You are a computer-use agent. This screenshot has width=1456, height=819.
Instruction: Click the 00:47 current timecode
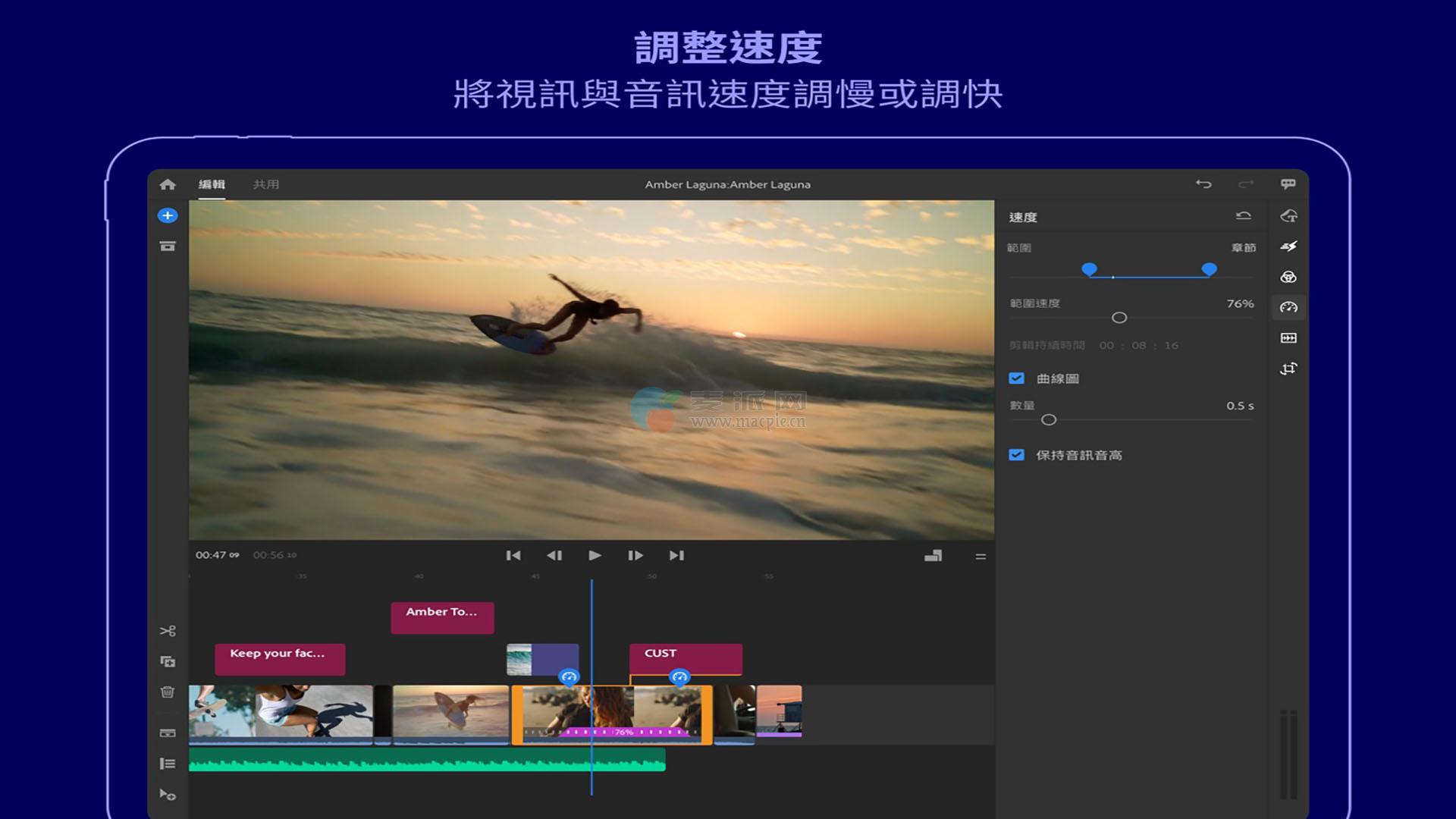[x=217, y=555]
